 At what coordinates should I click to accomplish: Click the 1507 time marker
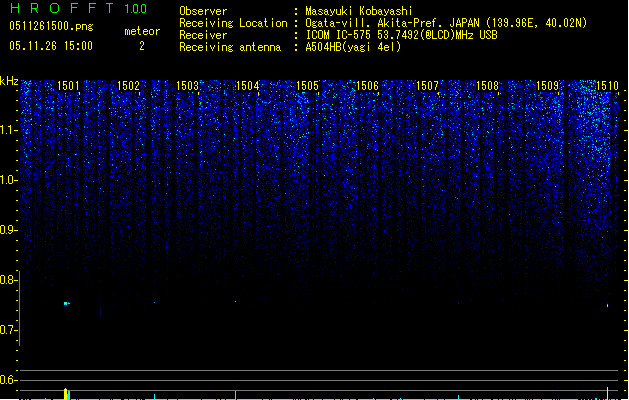(x=428, y=86)
